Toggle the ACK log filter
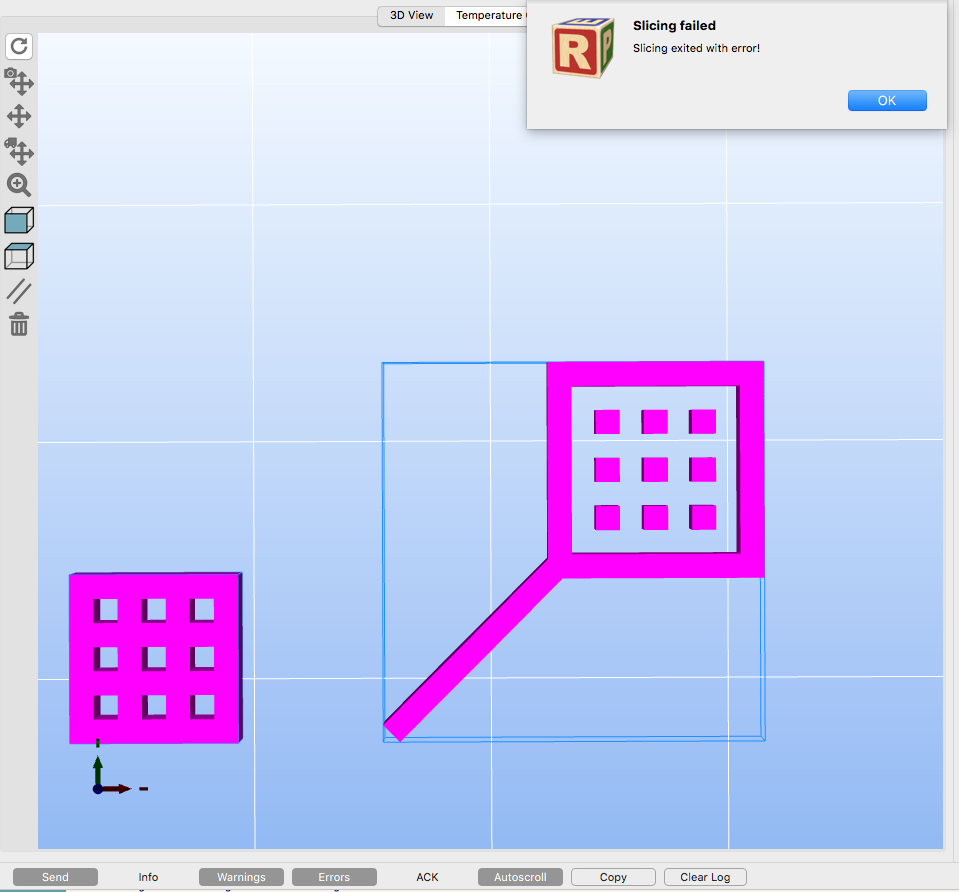Image resolution: width=959 pixels, height=892 pixels. (427, 877)
